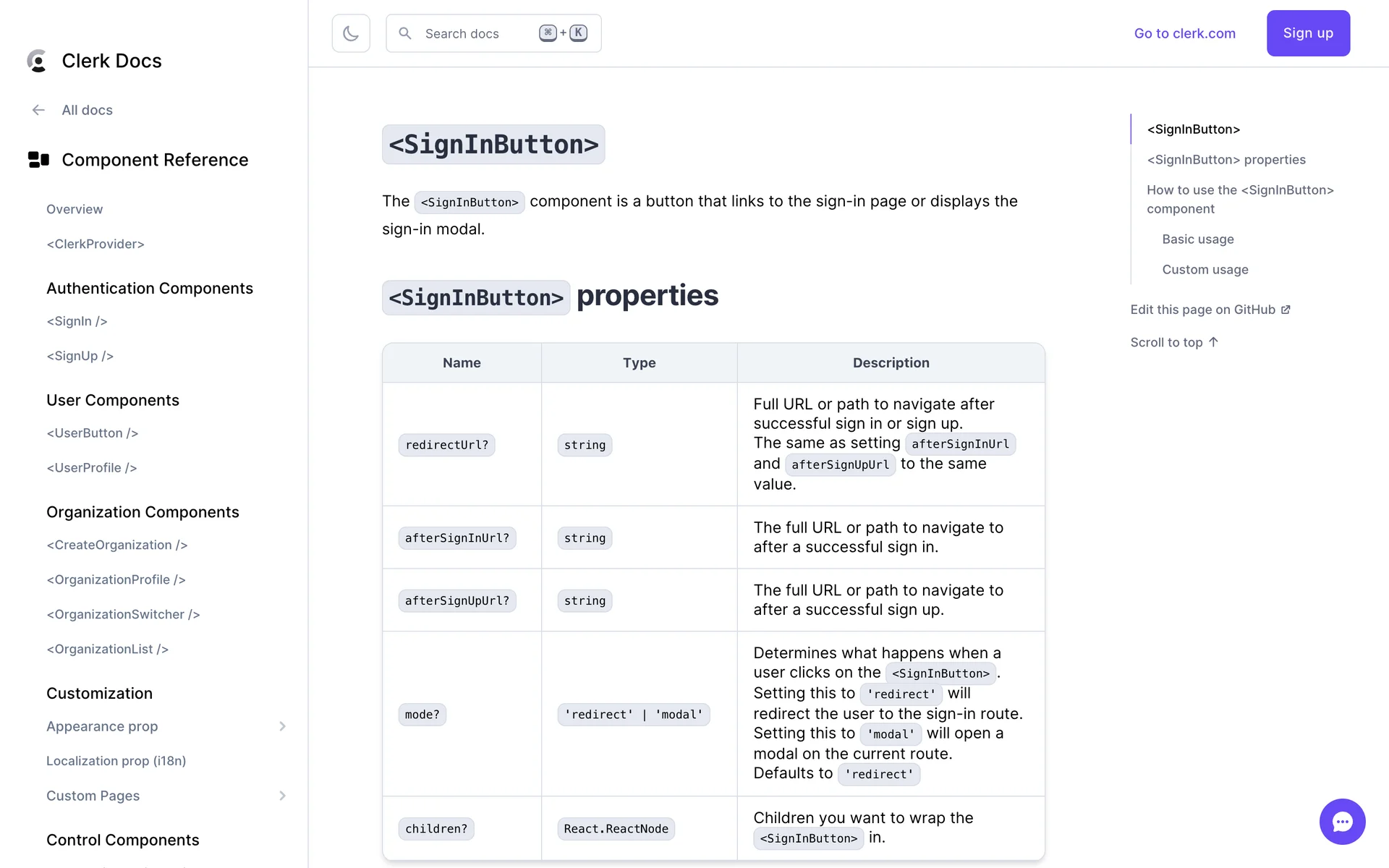Toggle dark mode with the moon icon
The height and width of the screenshot is (868, 1389).
click(x=351, y=33)
